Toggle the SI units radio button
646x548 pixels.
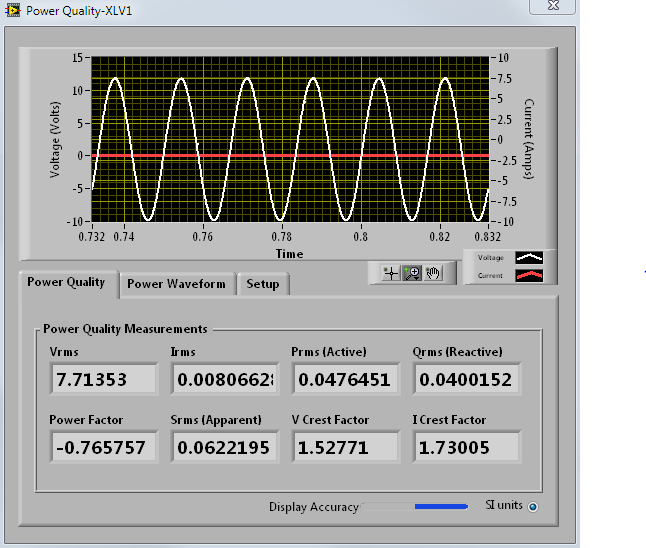click(x=533, y=507)
